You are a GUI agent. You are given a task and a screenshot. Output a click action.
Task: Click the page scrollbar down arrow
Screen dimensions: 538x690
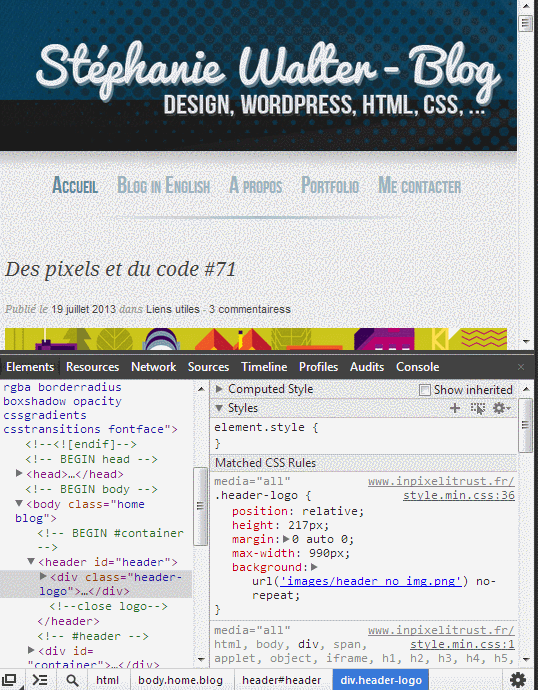tap(526, 341)
